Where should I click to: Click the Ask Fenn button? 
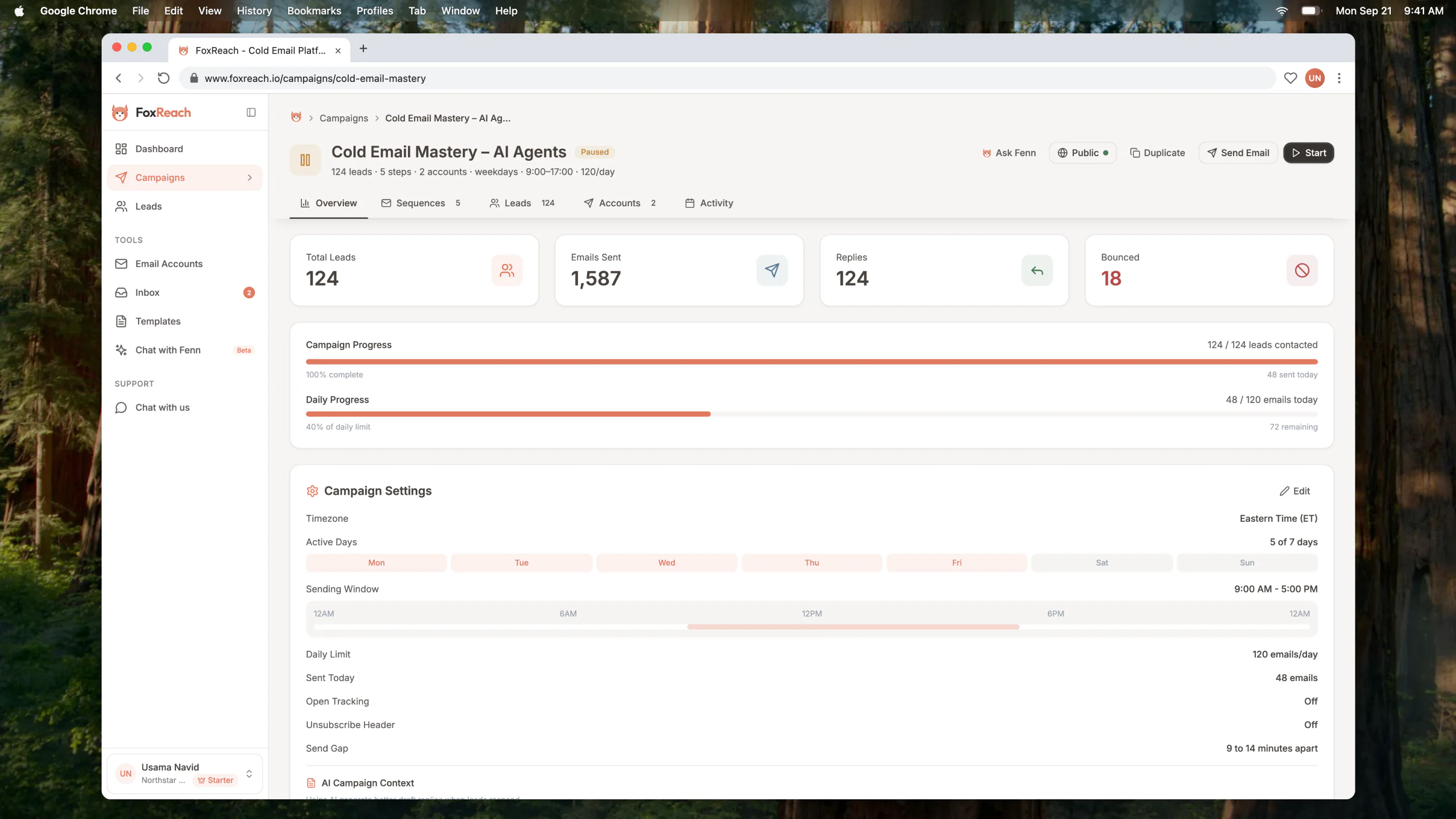pyautogui.click(x=1009, y=153)
